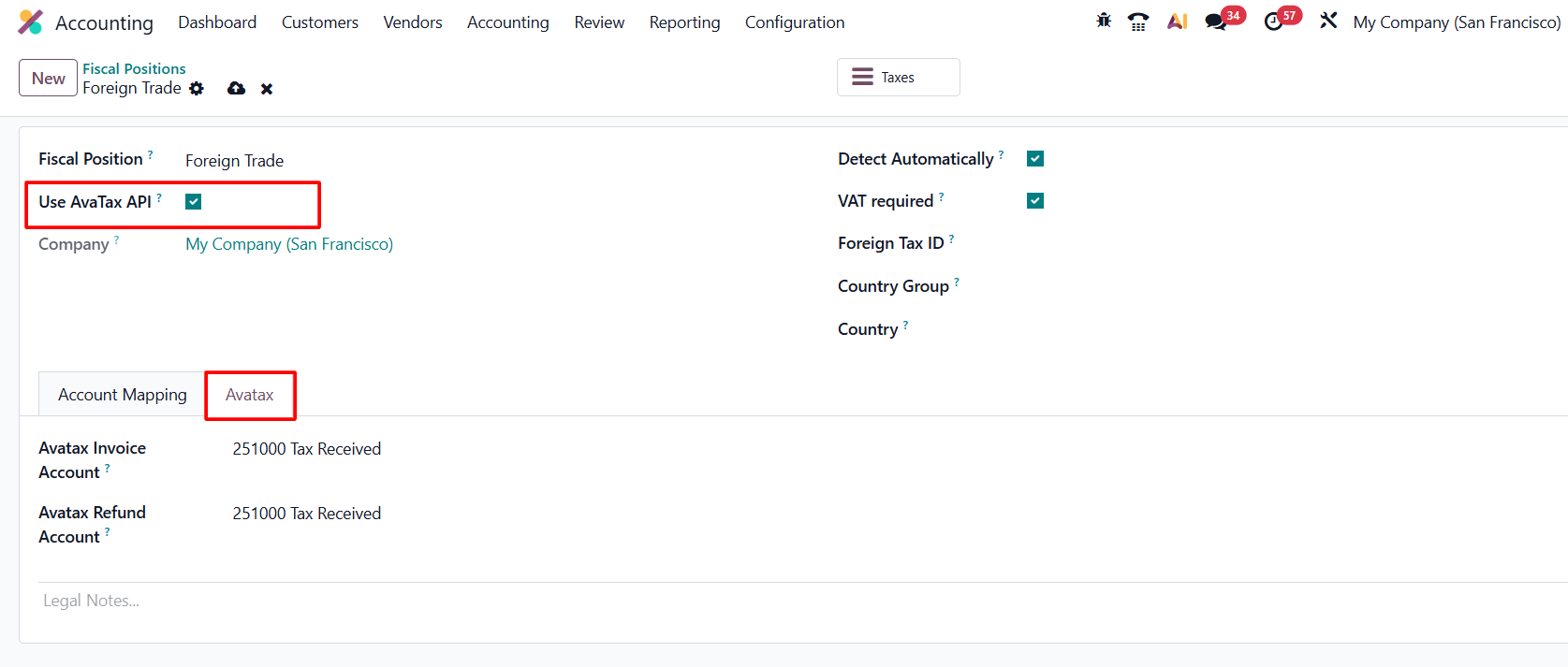Open the Customers menu
The height and width of the screenshot is (667, 1568).
(x=320, y=22)
